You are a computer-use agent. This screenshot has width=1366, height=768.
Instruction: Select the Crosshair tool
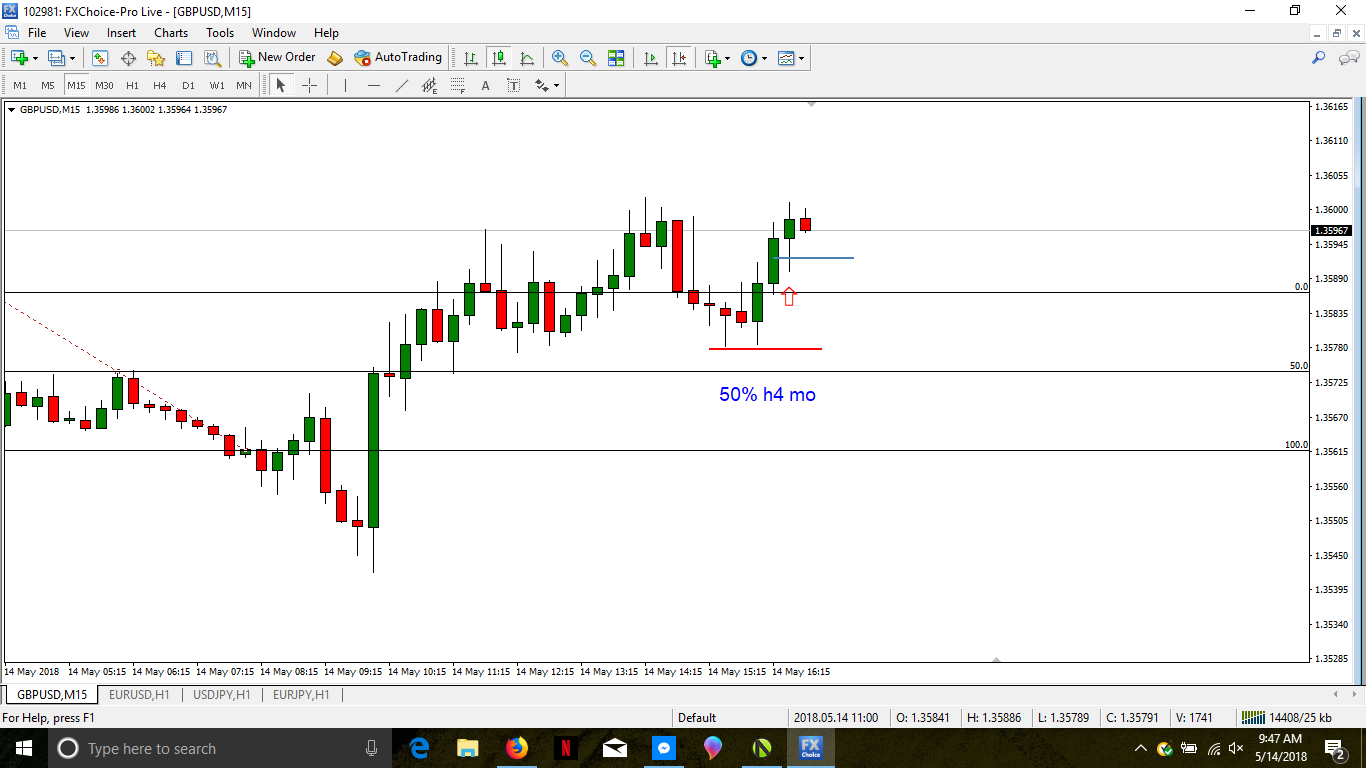[309, 86]
